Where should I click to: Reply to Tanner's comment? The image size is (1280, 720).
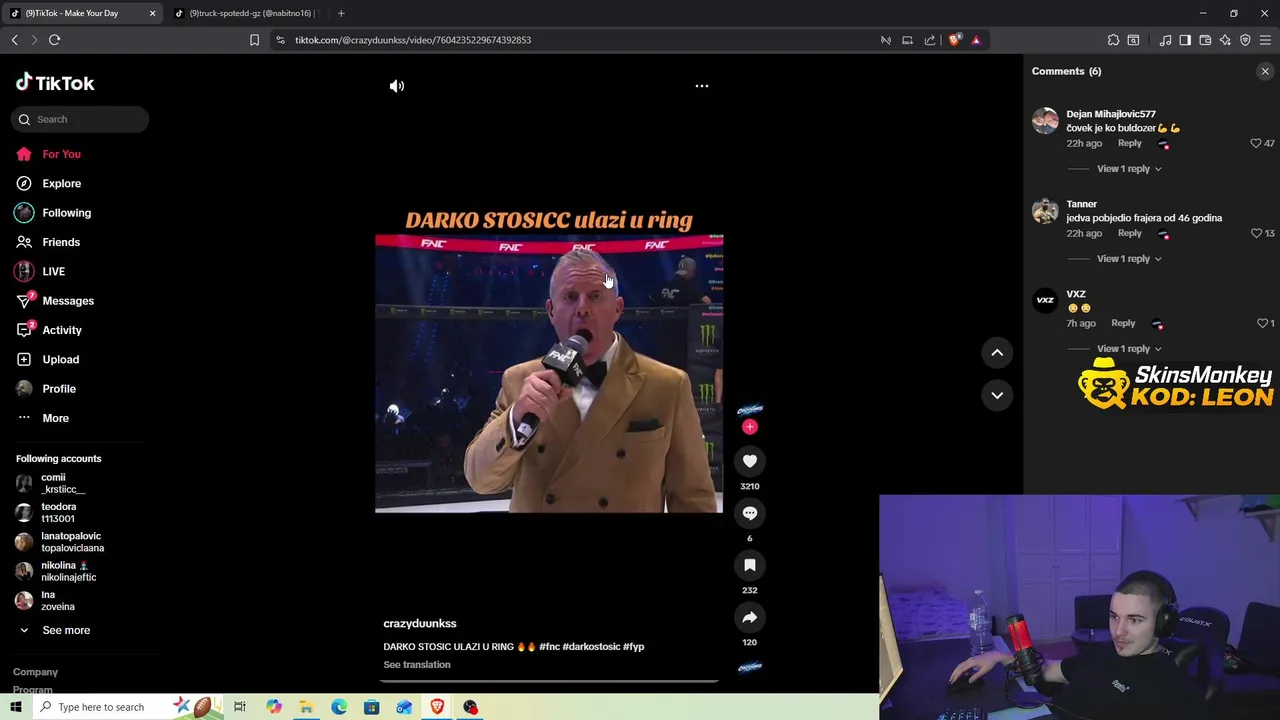coord(1129,233)
